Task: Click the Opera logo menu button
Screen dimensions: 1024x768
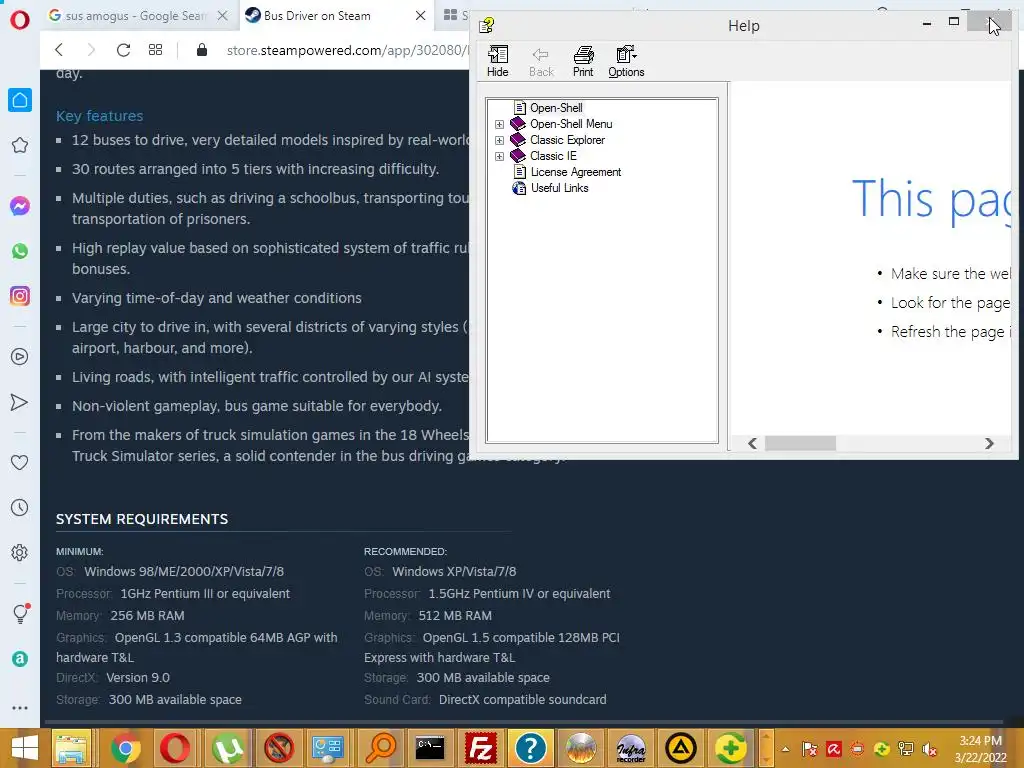Action: point(20,20)
